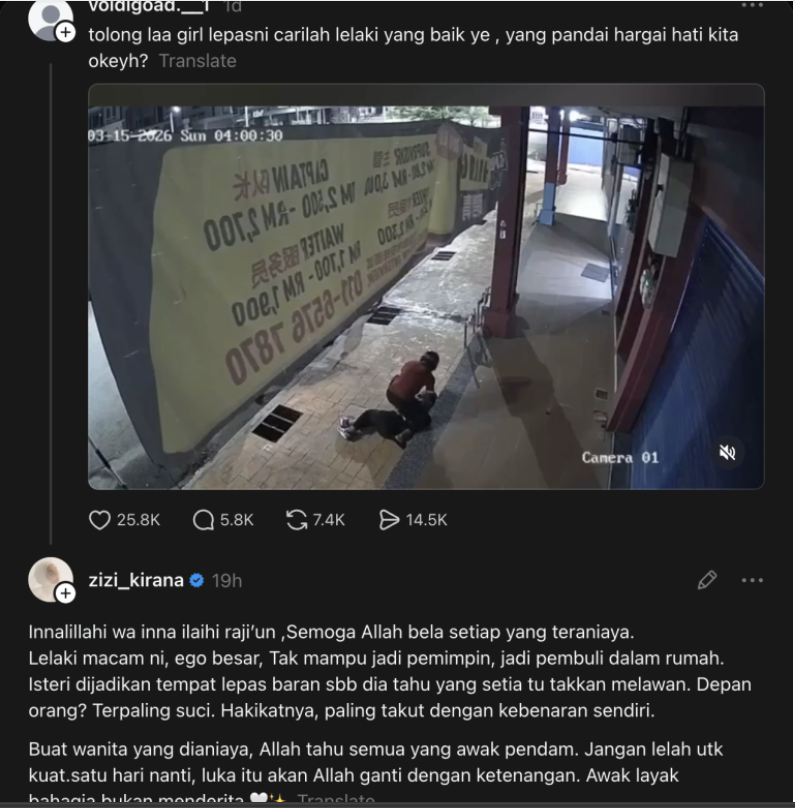Like the post with 25.8K hearts
This screenshot has height=808, width=795.
click(99, 520)
